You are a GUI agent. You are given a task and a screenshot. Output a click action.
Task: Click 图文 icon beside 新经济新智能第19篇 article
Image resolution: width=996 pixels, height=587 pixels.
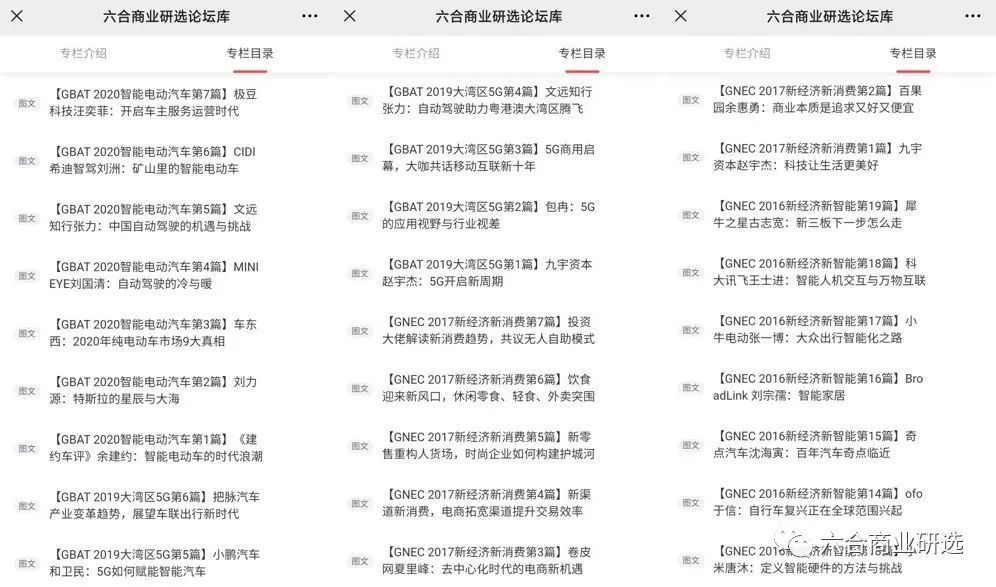tap(691, 215)
